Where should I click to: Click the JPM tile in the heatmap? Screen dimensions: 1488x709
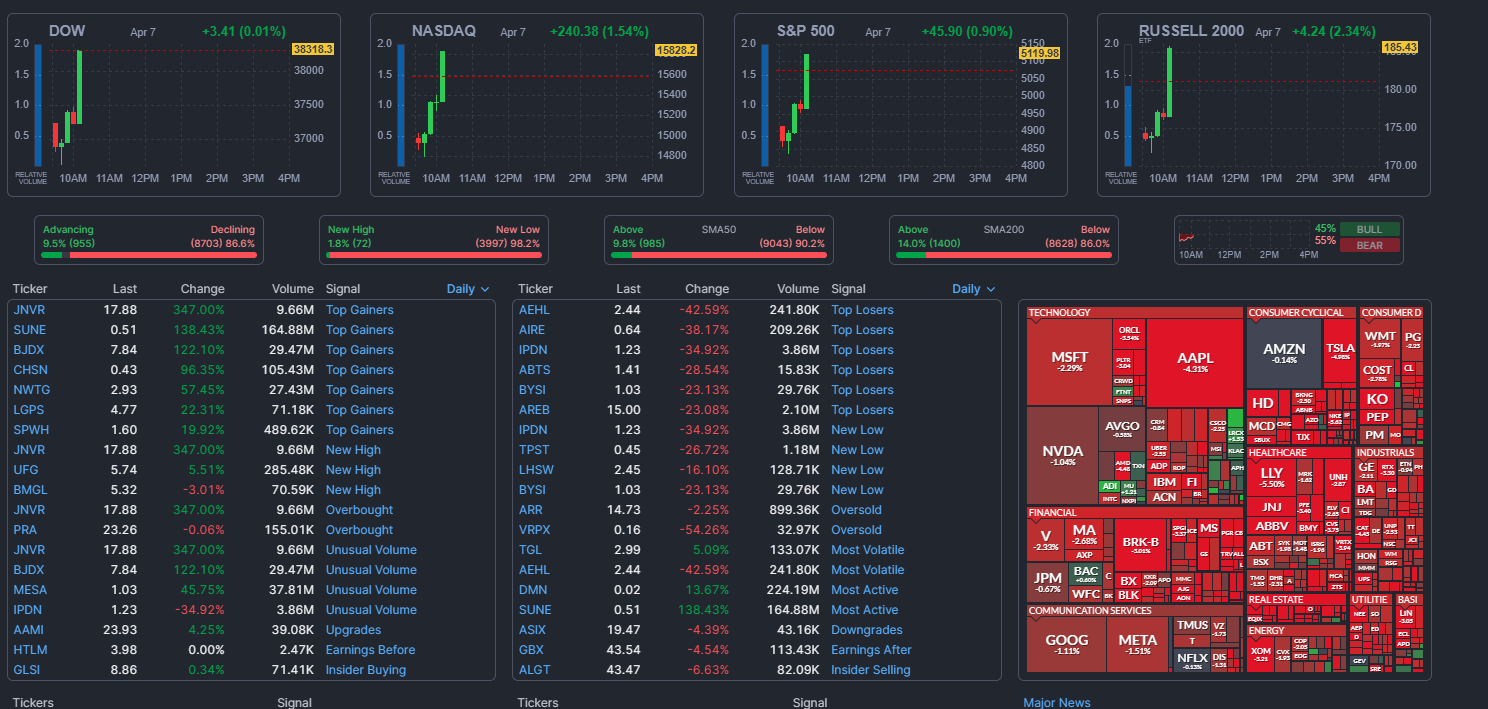pyautogui.click(x=1048, y=581)
